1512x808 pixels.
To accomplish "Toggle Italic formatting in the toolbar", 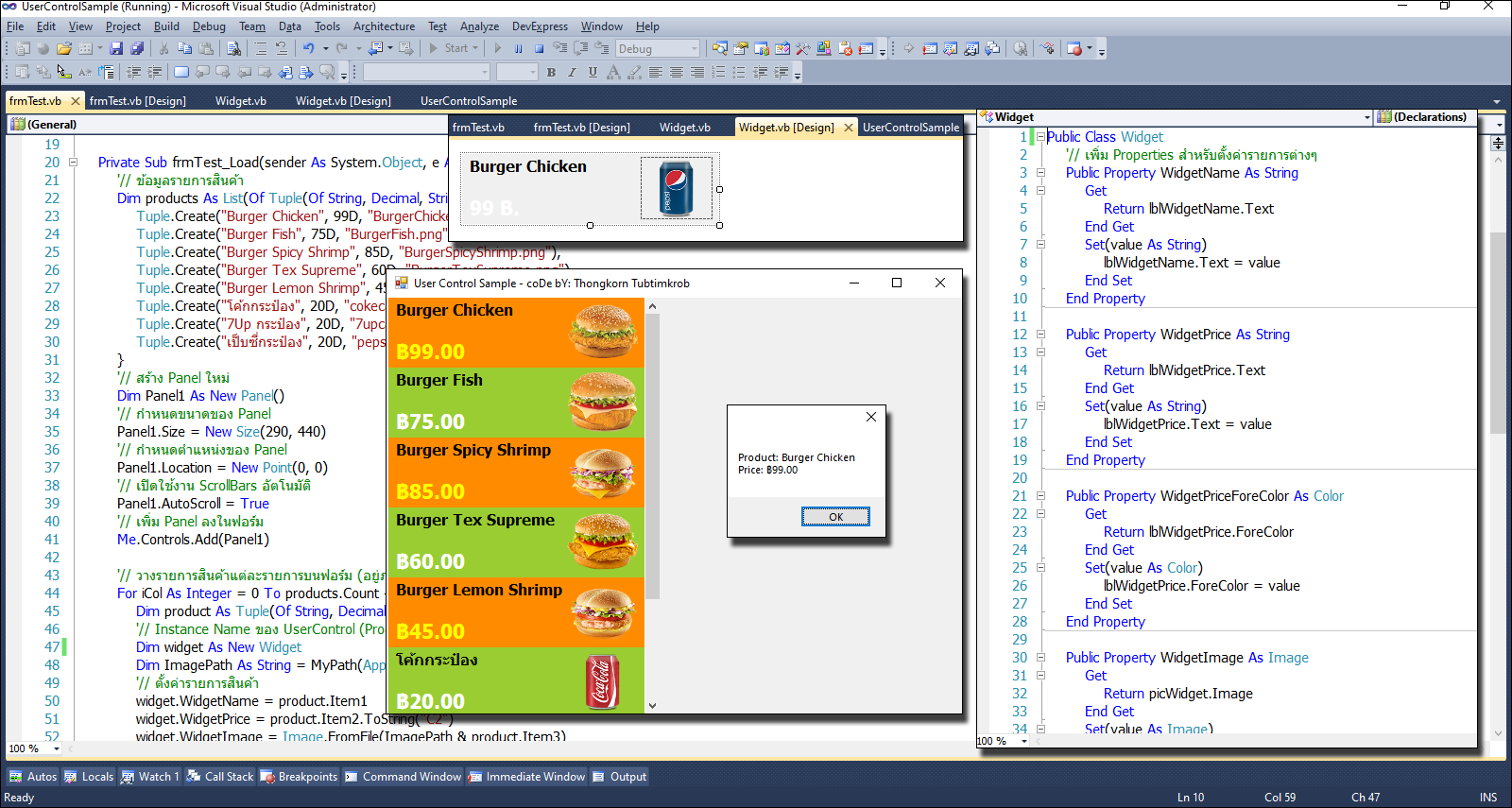I will (572, 73).
